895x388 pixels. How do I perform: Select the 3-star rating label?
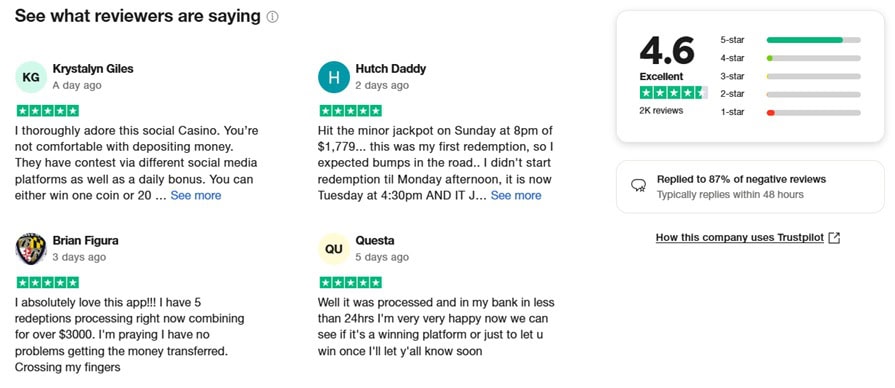point(732,76)
